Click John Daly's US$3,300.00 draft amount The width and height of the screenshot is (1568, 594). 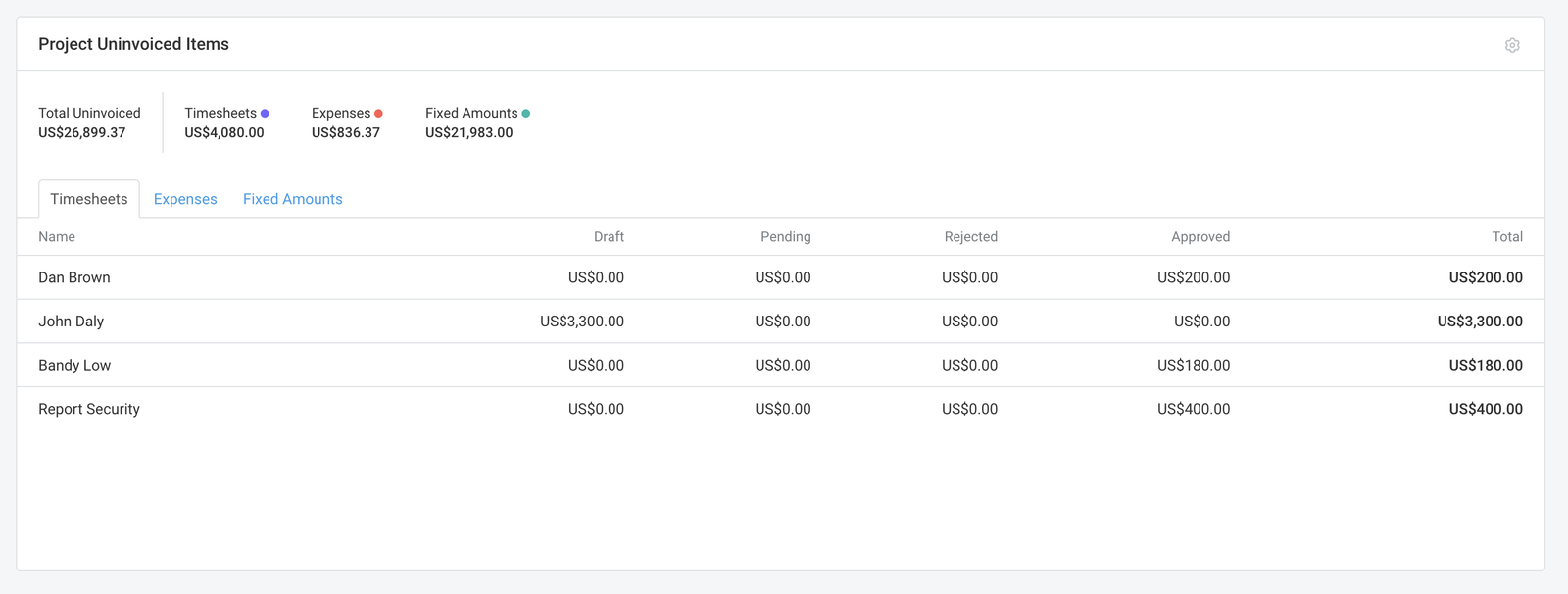point(581,322)
